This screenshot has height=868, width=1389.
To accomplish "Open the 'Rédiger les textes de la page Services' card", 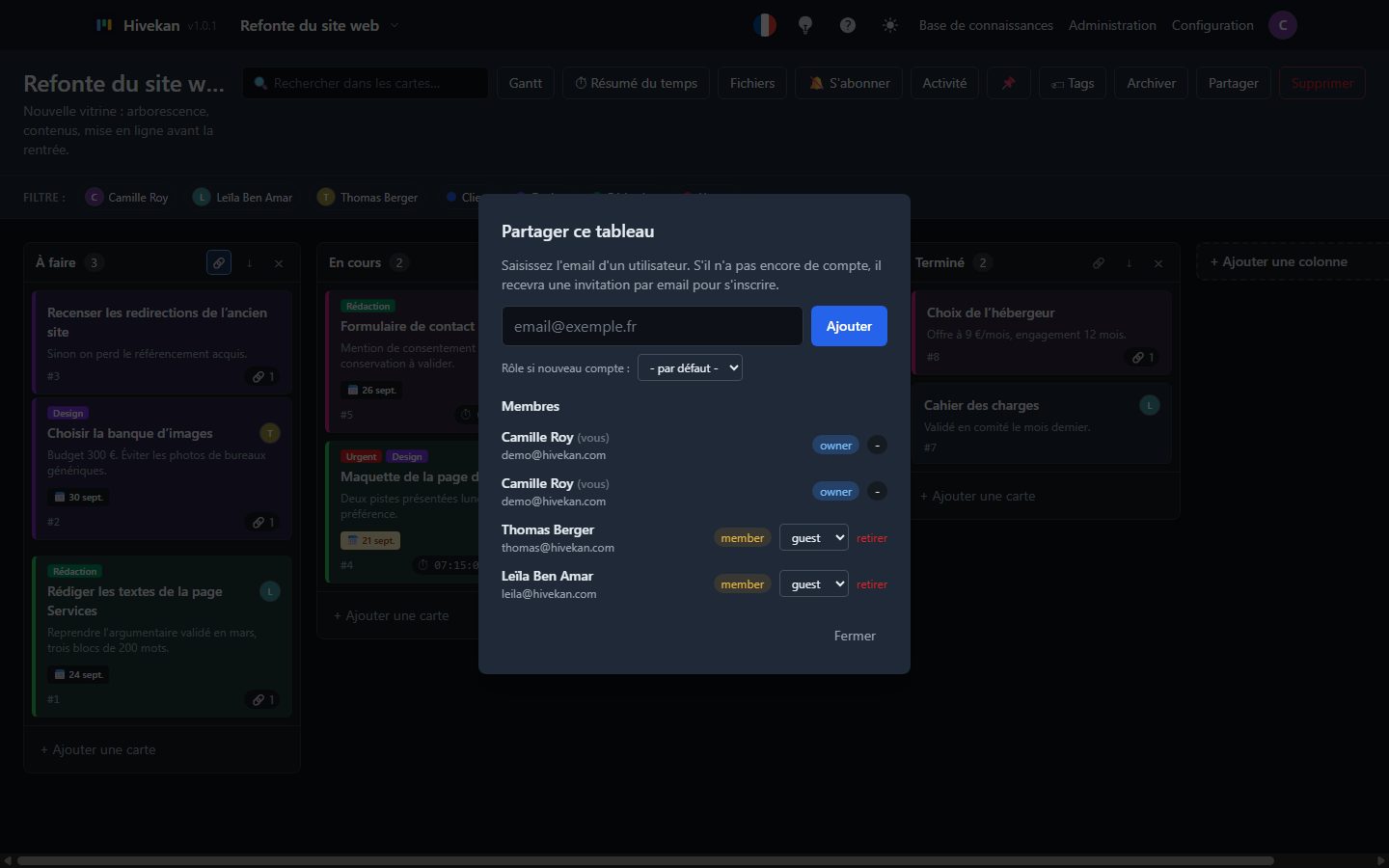I will click(162, 637).
